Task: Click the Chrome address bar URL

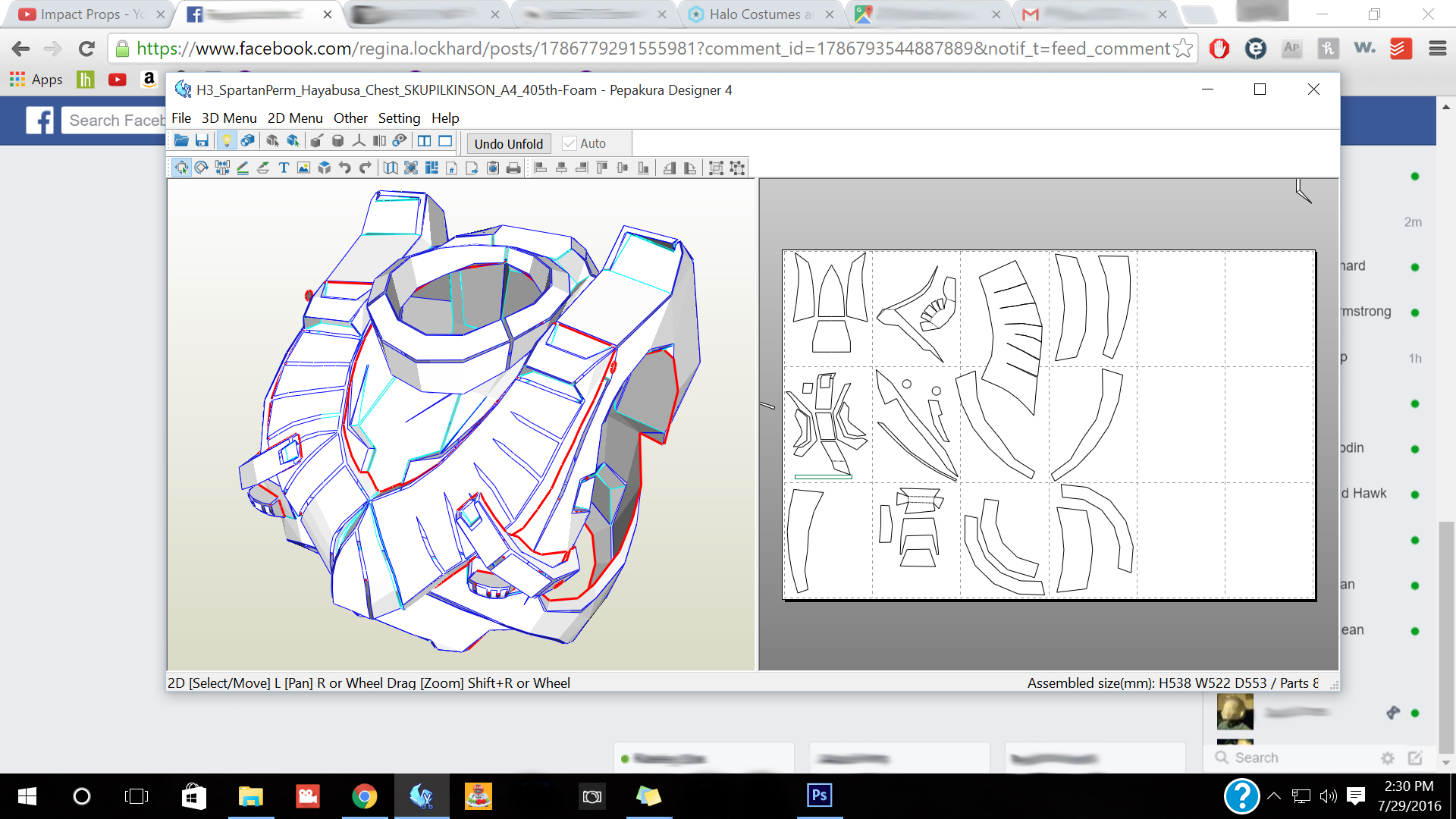Action: click(652, 49)
